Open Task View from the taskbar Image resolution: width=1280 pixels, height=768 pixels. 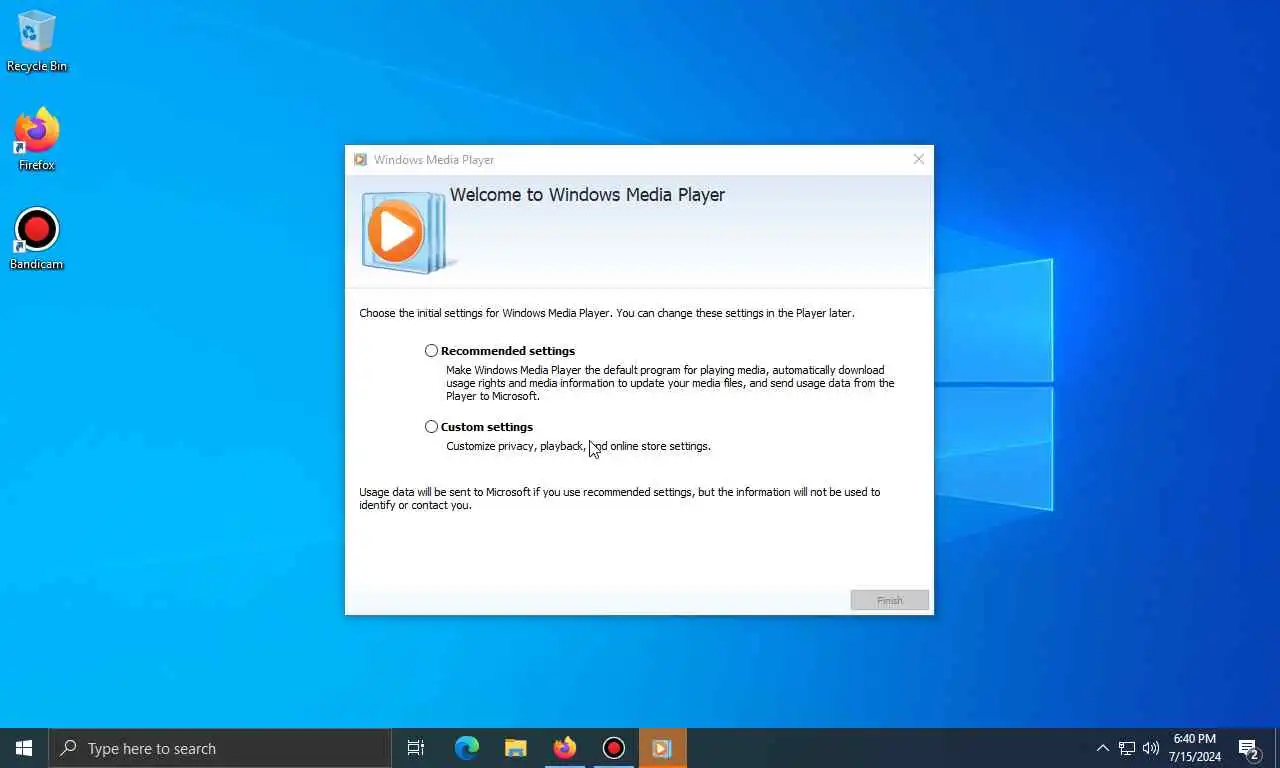416,748
